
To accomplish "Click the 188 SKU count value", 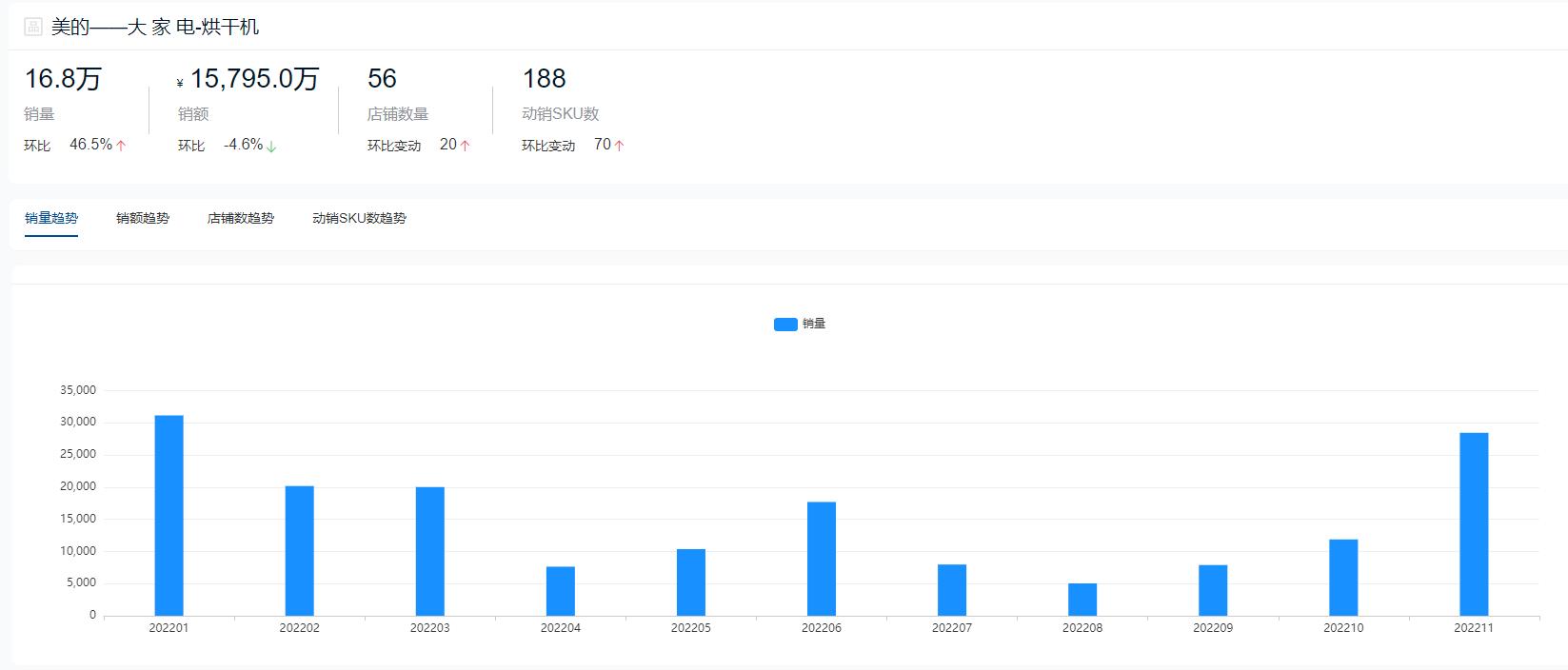I will 544,79.
